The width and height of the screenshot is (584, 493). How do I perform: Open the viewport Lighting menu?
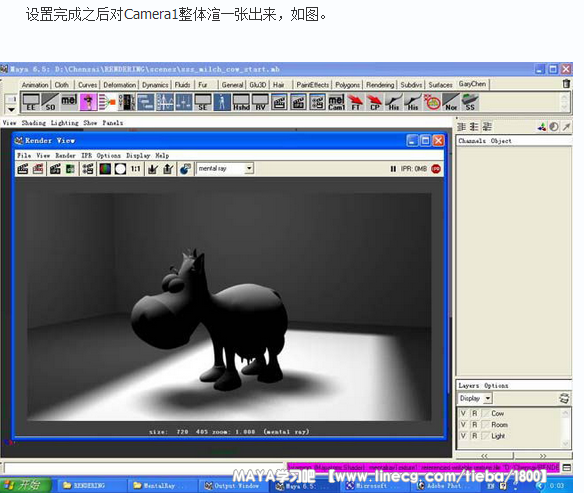(64, 123)
